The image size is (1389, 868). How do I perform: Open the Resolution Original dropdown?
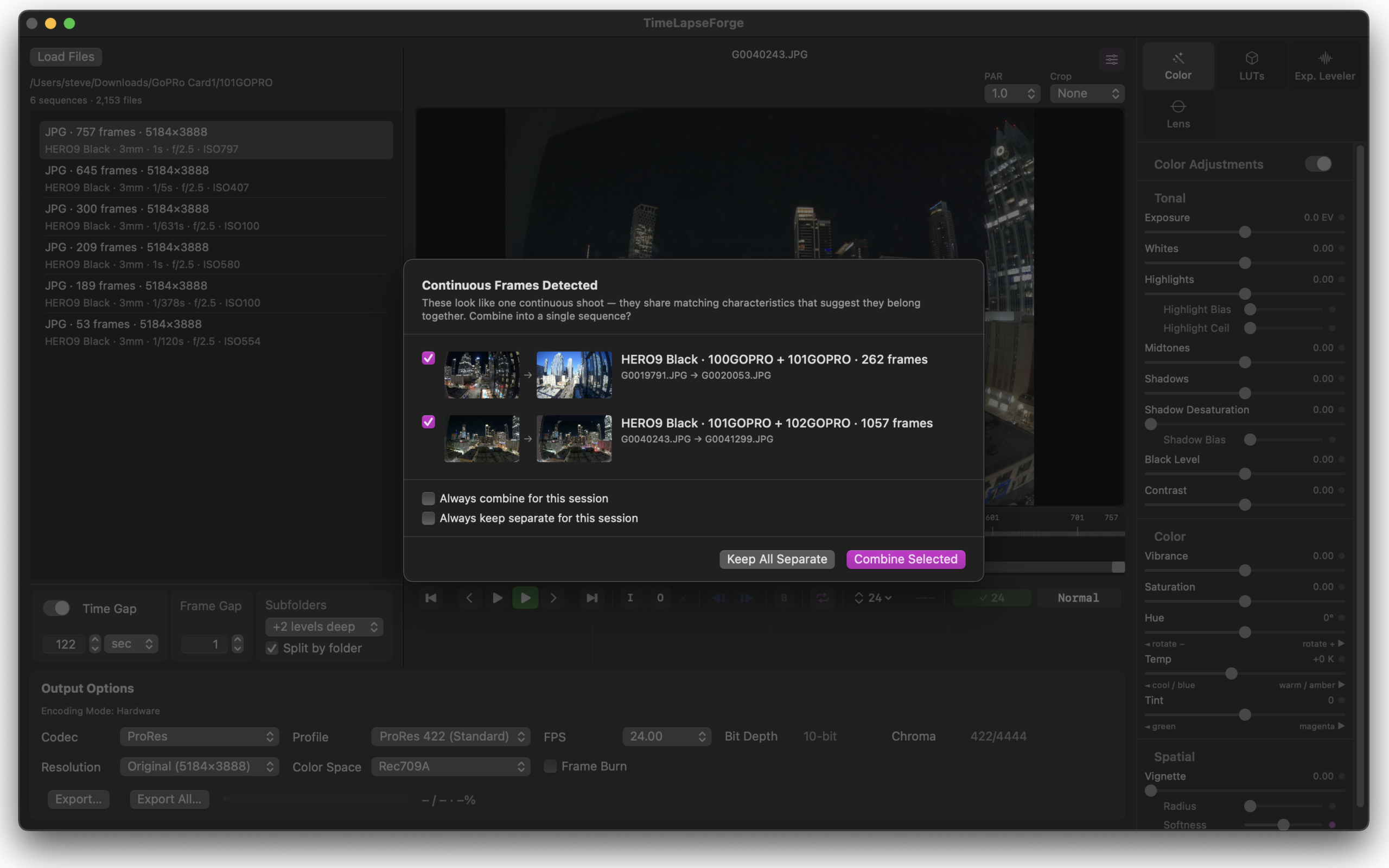[199, 767]
